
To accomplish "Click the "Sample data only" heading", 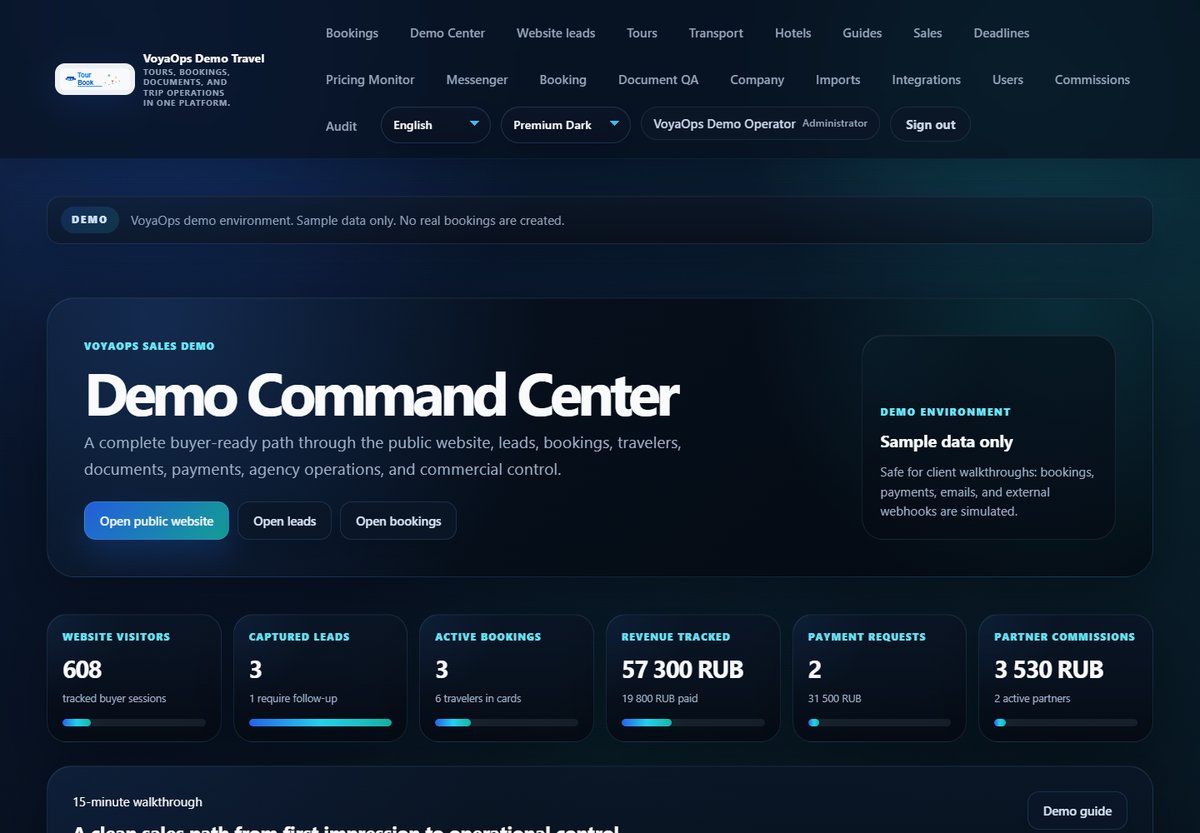I will [x=946, y=442].
